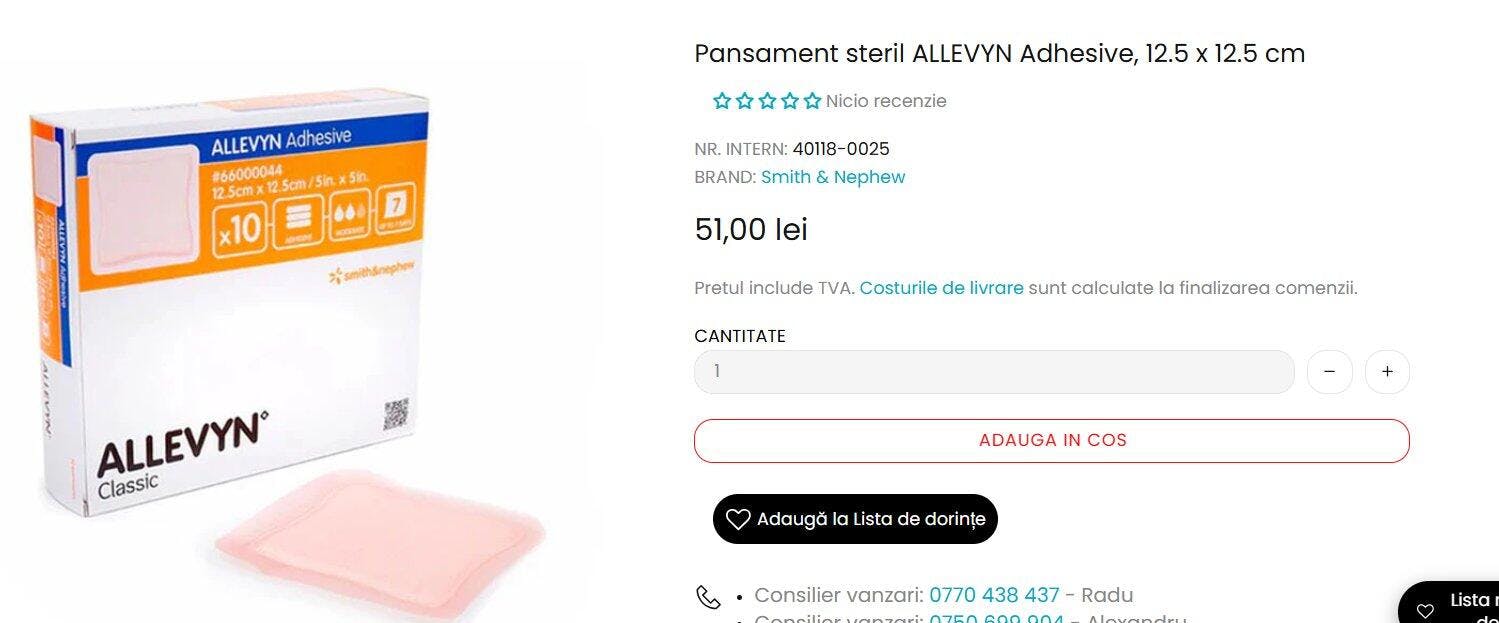1499x623 pixels.
Task: Click the phone handset icon
Action: pos(708,597)
